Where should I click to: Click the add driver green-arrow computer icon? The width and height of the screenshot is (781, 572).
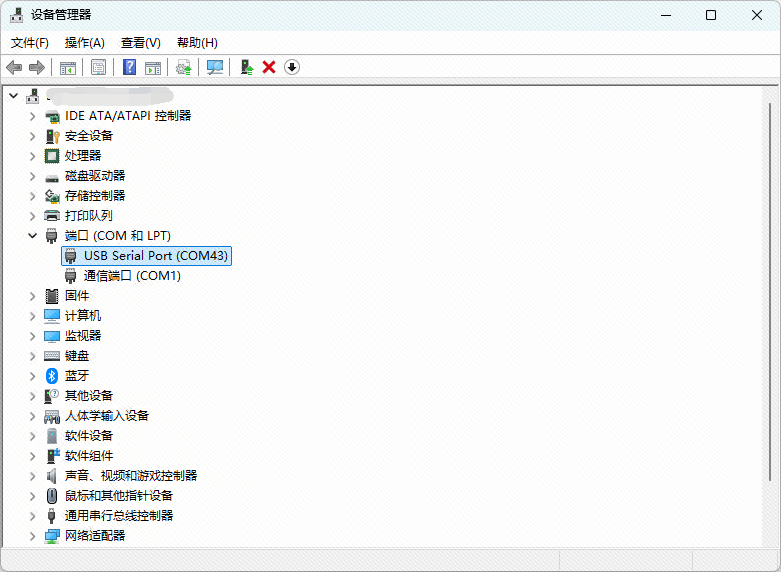click(x=246, y=67)
